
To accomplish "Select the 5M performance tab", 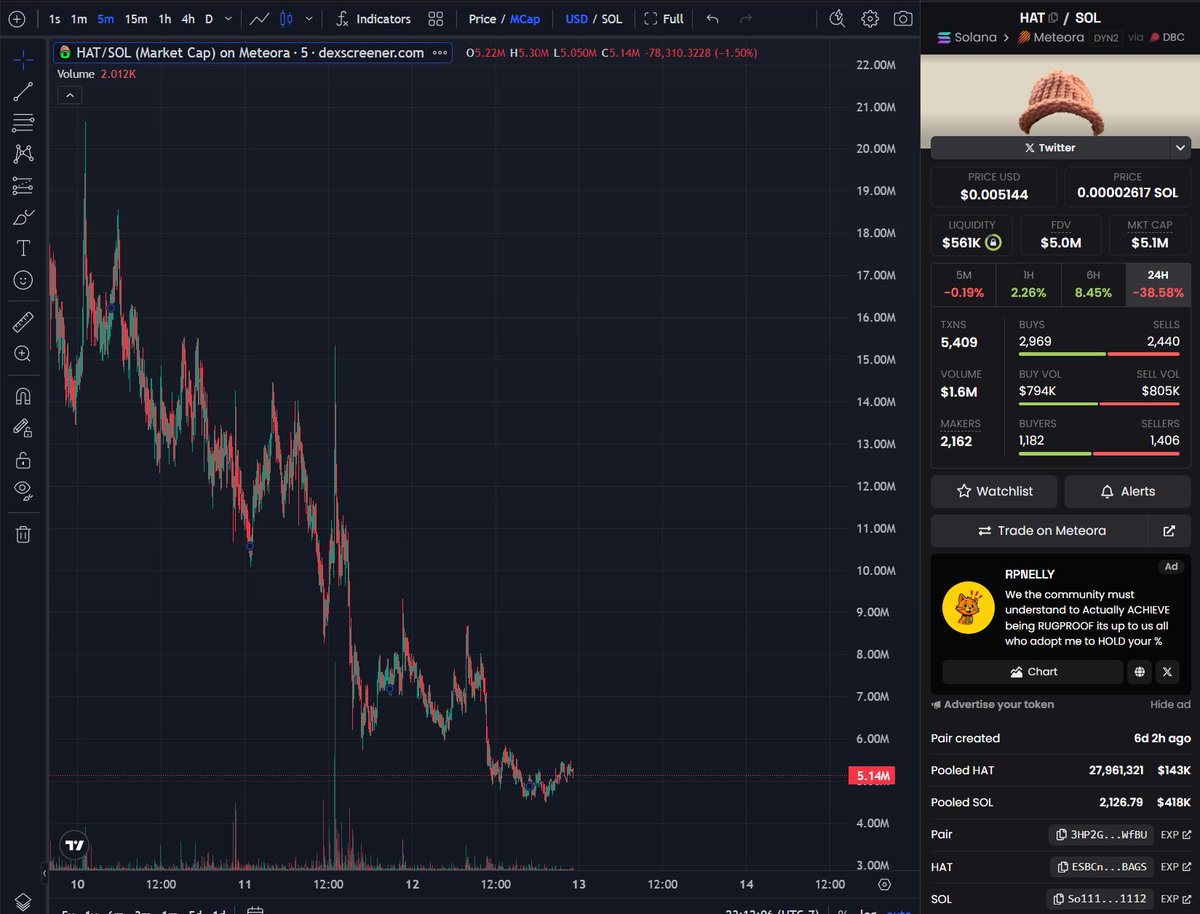I will pos(964,285).
